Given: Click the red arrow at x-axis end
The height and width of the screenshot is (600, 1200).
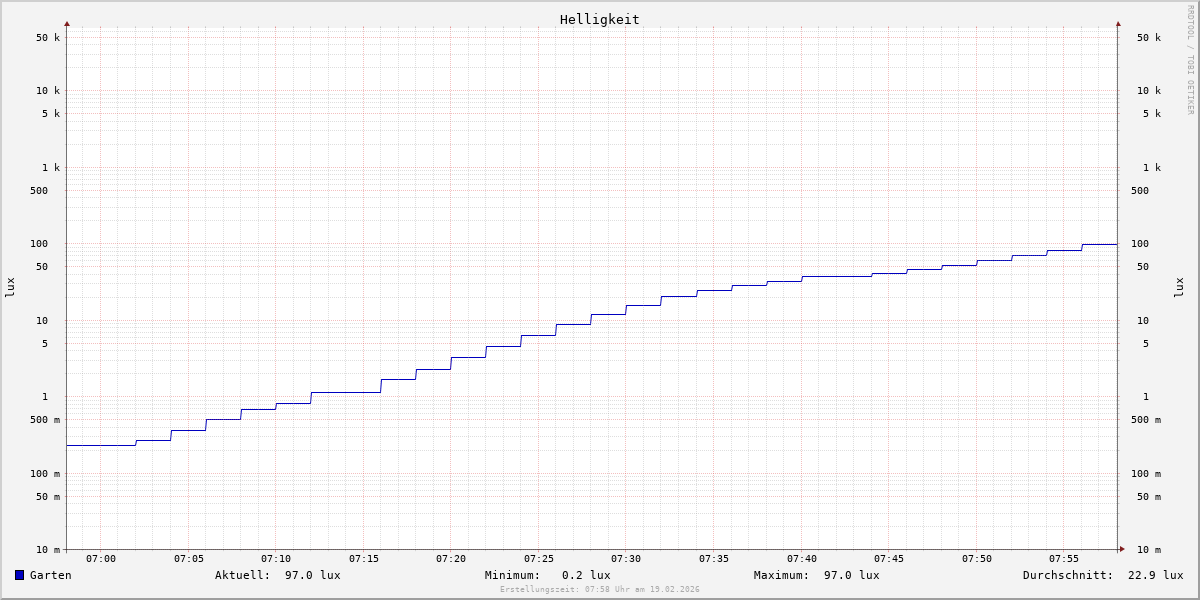Looking at the screenshot, I should pos(1122,549).
